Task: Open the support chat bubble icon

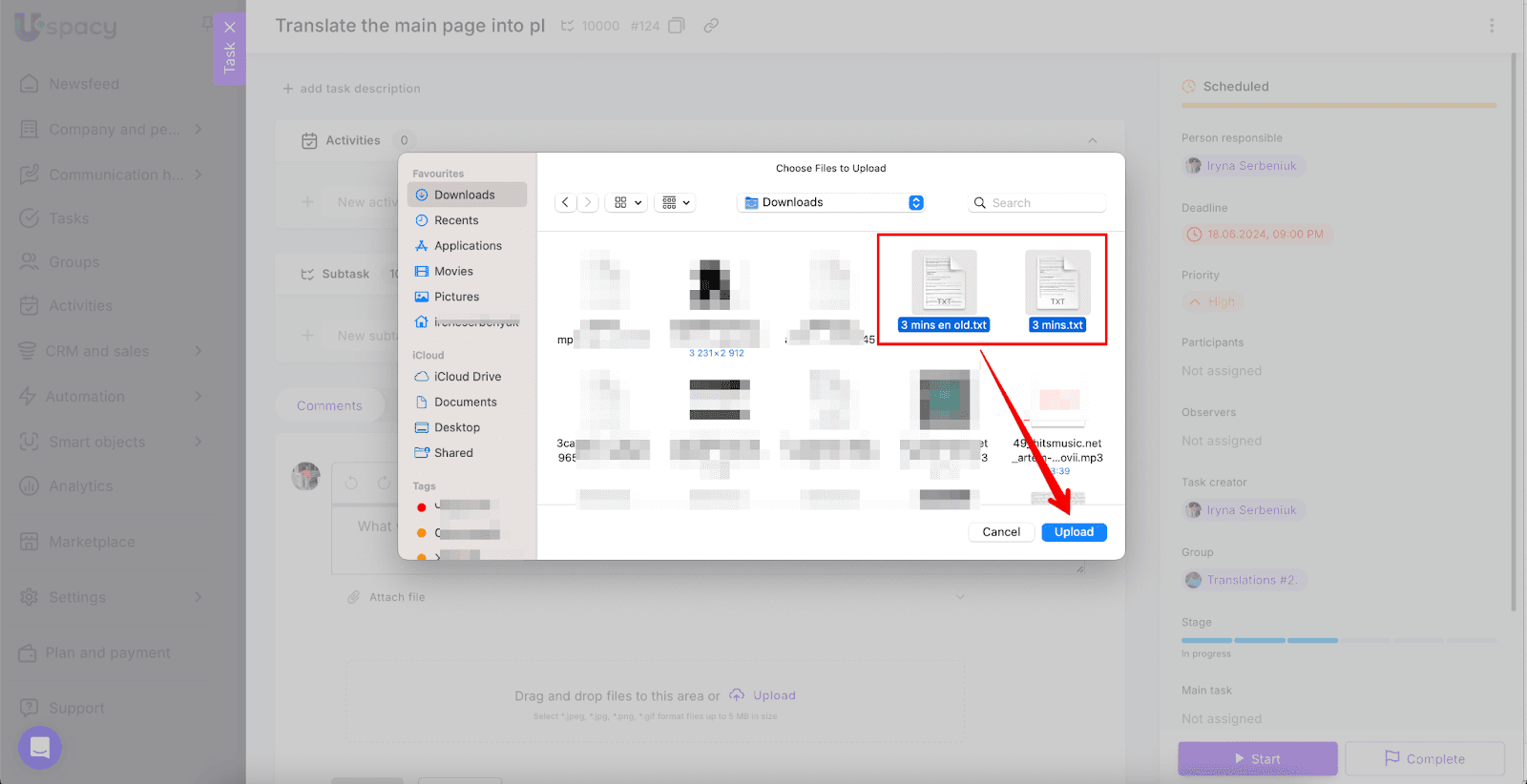Action: 40,748
